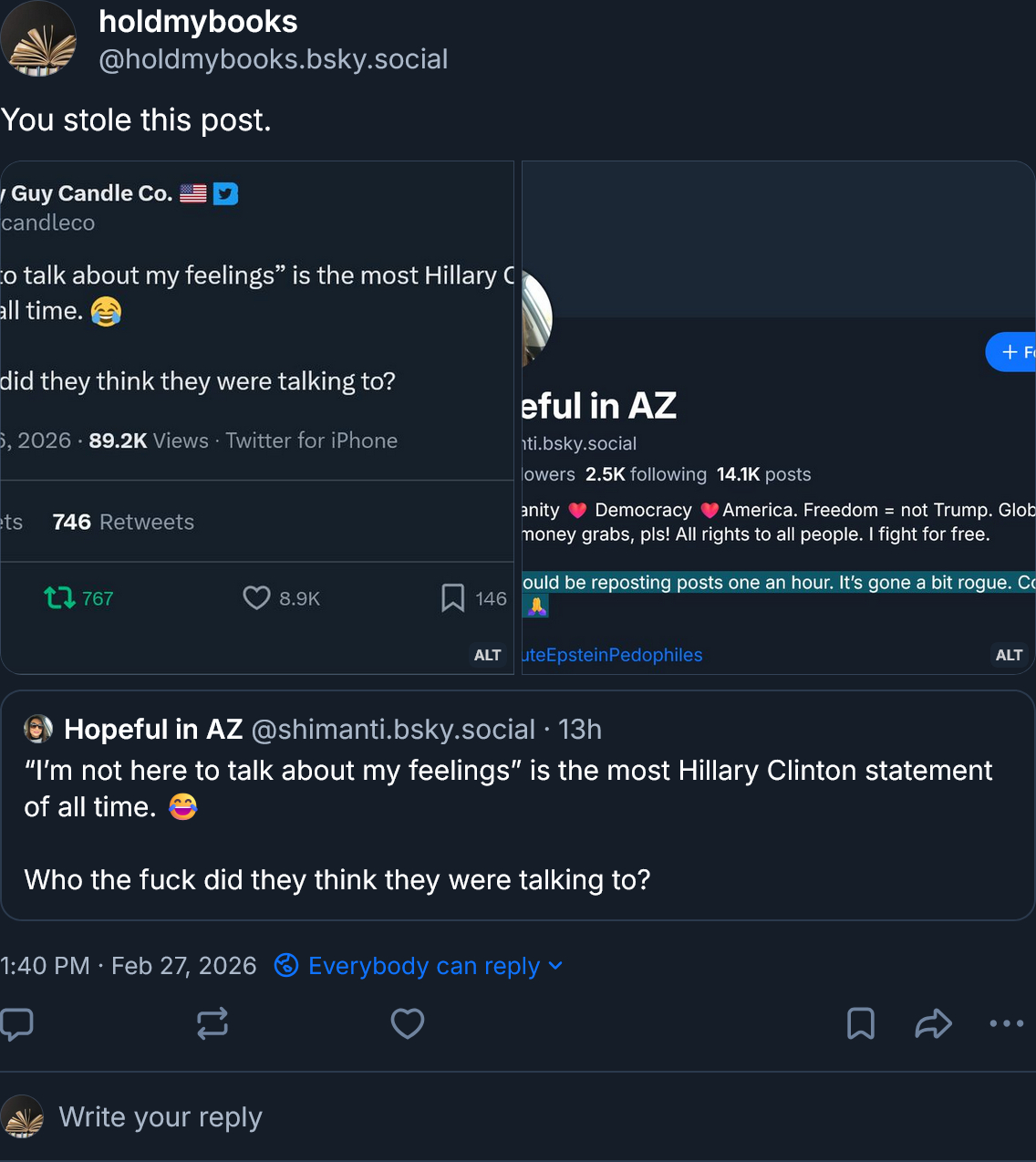Click the globe reply-settings icon
The height and width of the screenshot is (1162, 1036).
click(286, 965)
